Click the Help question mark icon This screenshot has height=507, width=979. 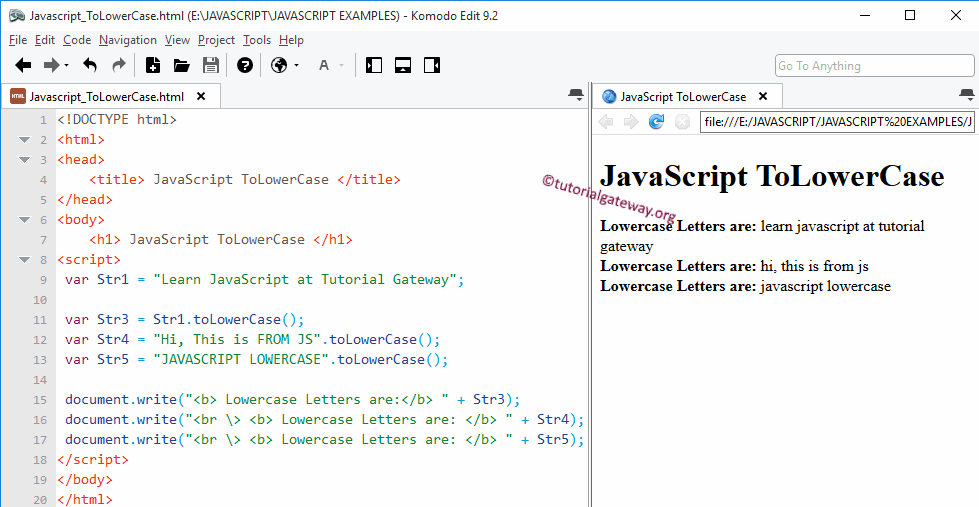coord(245,66)
